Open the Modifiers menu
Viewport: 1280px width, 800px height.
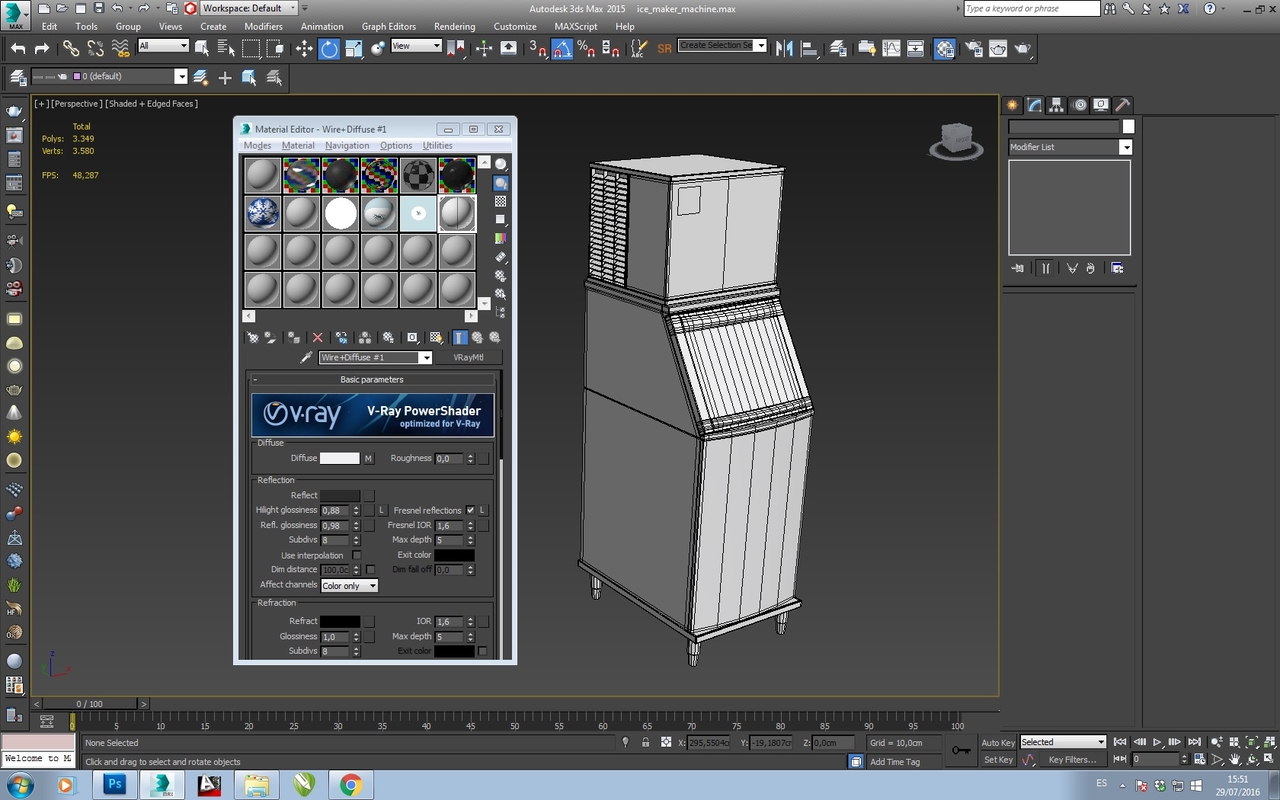coord(263,26)
